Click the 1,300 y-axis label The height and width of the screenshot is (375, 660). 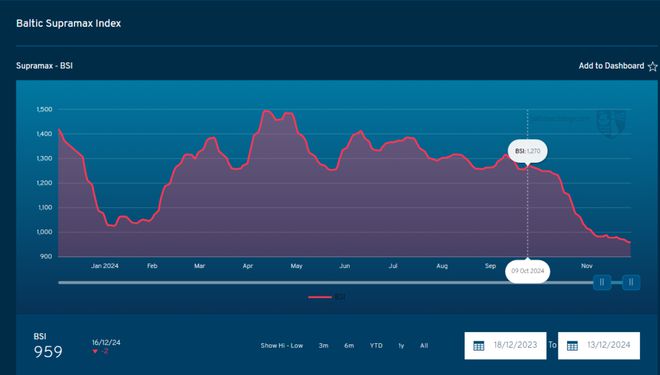point(44,159)
